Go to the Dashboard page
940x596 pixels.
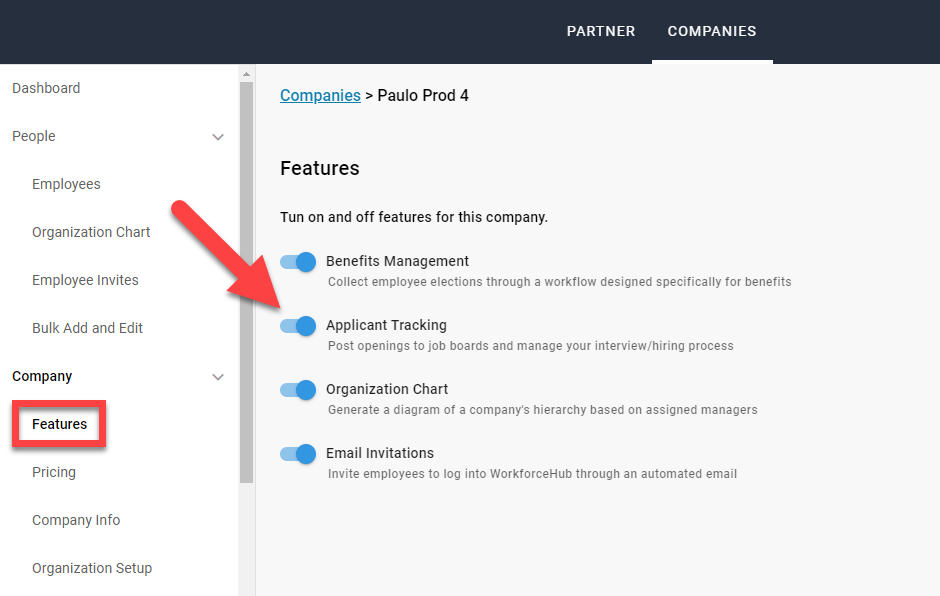[46, 88]
